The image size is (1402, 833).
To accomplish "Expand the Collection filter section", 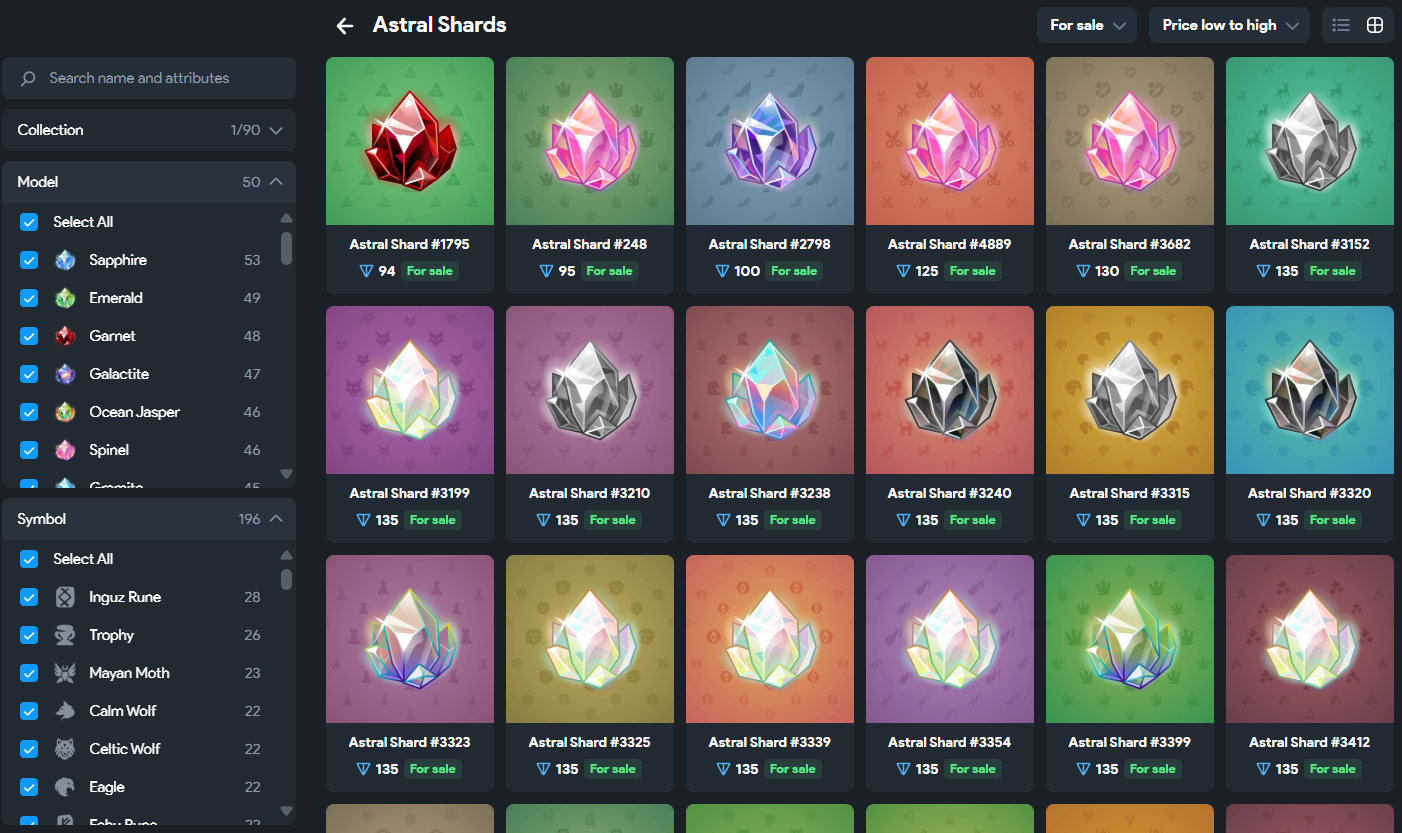I will 149,130.
